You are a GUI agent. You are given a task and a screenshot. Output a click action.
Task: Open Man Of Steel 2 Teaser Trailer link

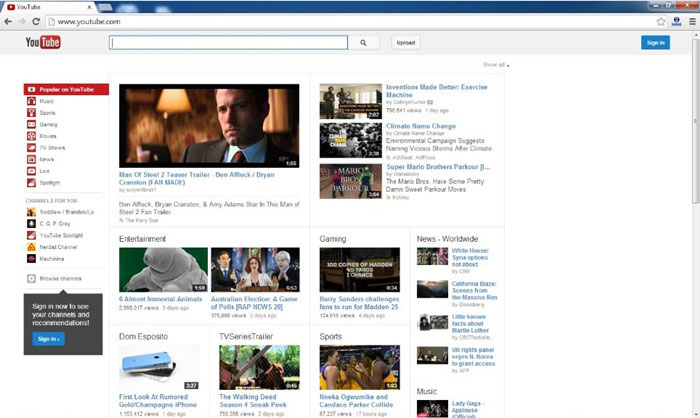[197, 178]
